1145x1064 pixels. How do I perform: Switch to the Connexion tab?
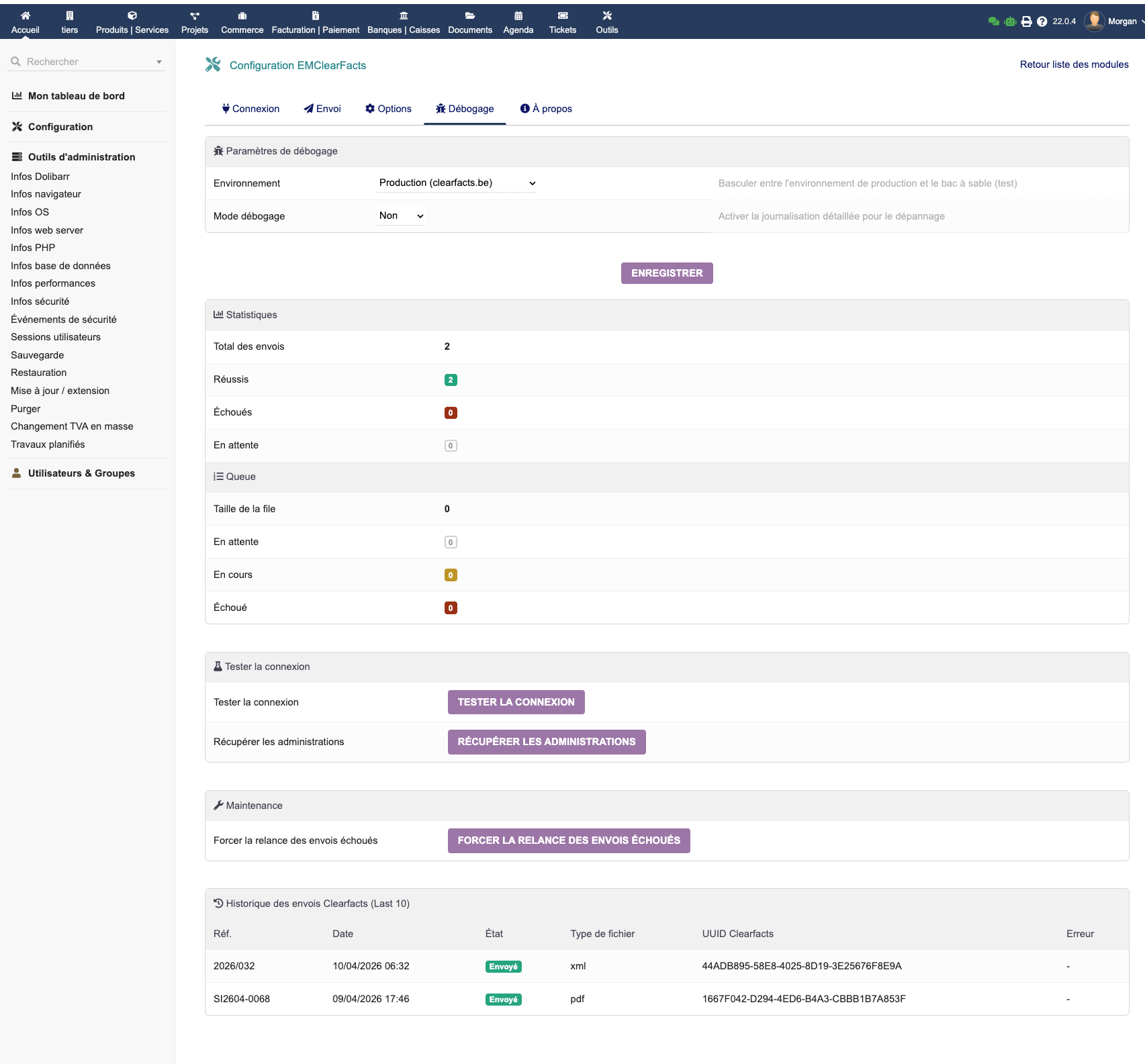pyautogui.click(x=250, y=109)
